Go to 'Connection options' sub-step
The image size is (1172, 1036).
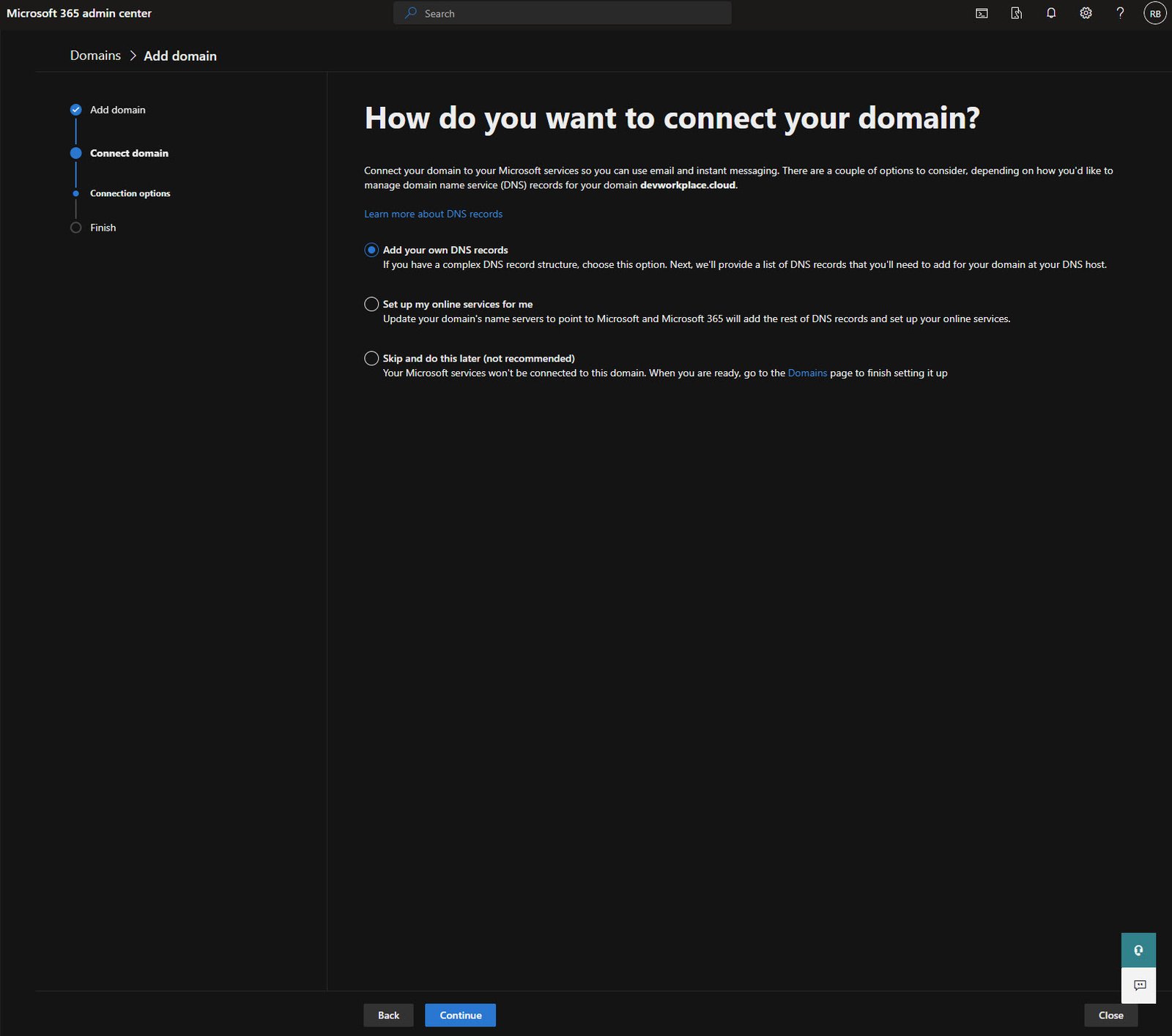[x=130, y=193]
